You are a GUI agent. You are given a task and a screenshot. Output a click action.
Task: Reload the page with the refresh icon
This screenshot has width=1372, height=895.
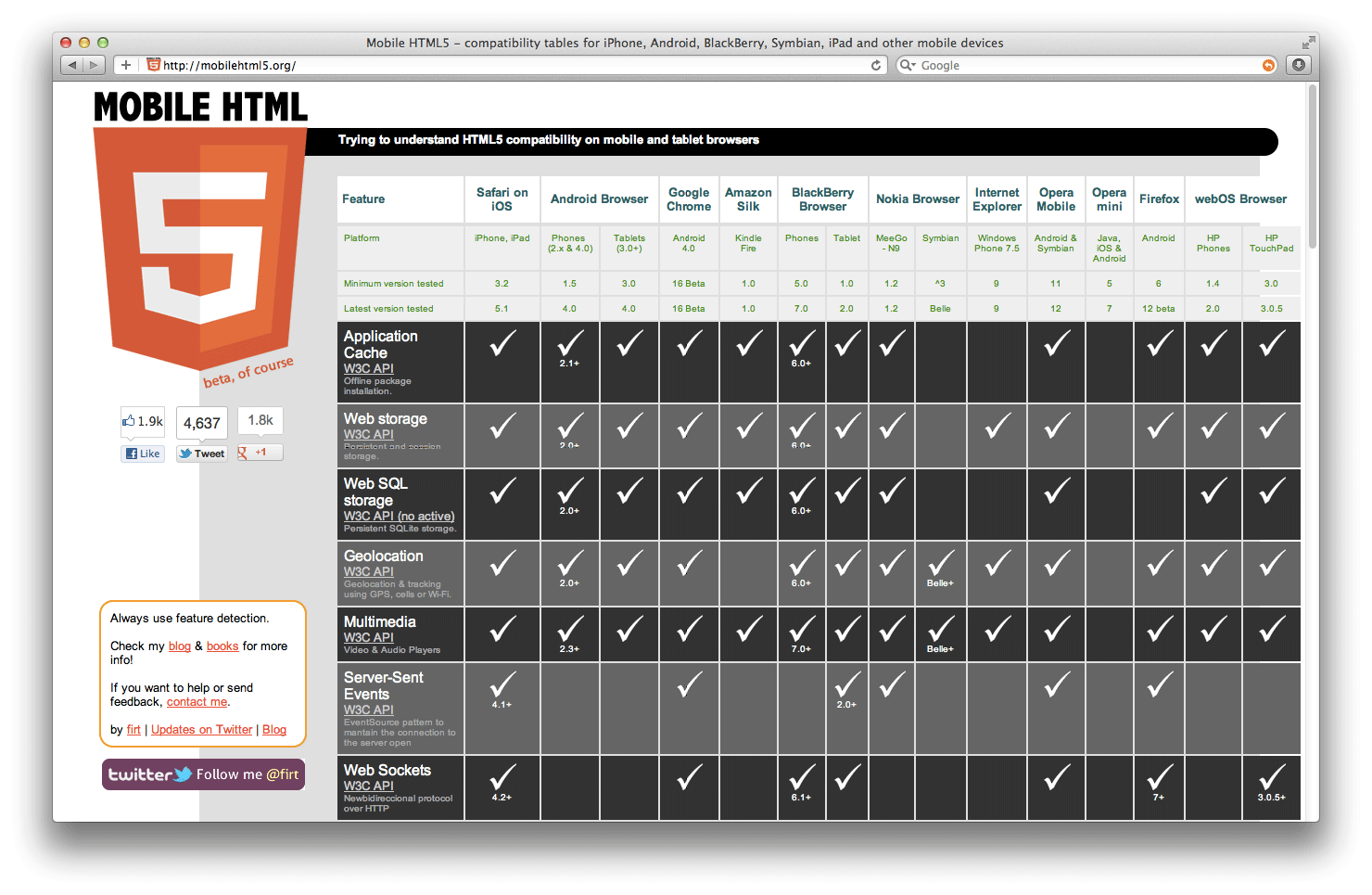(x=876, y=65)
